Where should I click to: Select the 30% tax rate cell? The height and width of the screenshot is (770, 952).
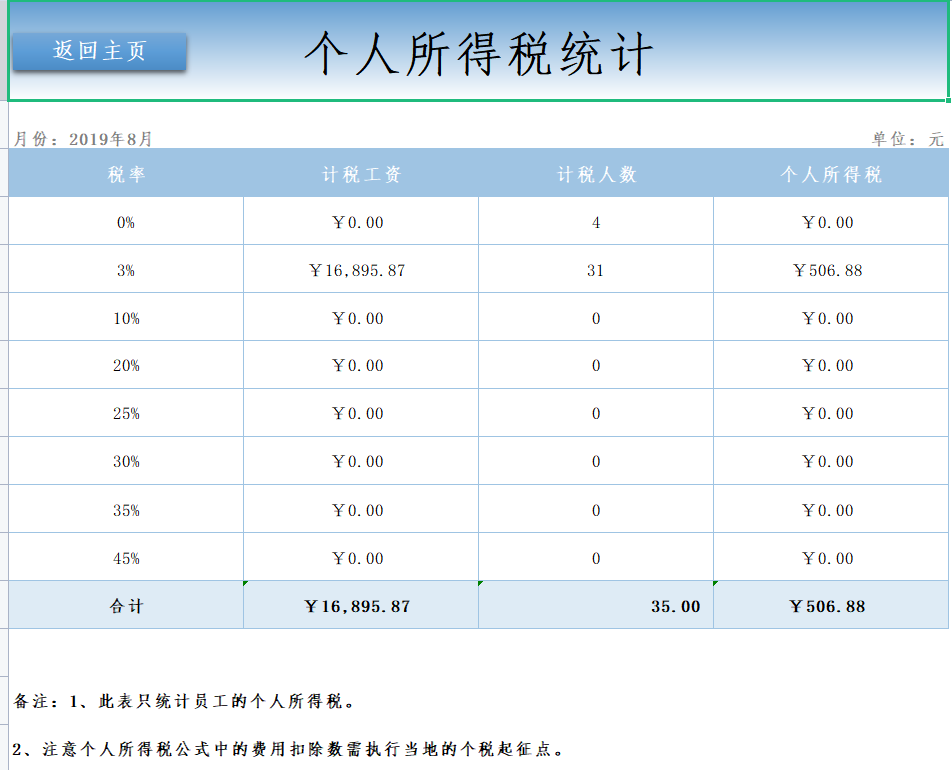pyautogui.click(x=126, y=461)
